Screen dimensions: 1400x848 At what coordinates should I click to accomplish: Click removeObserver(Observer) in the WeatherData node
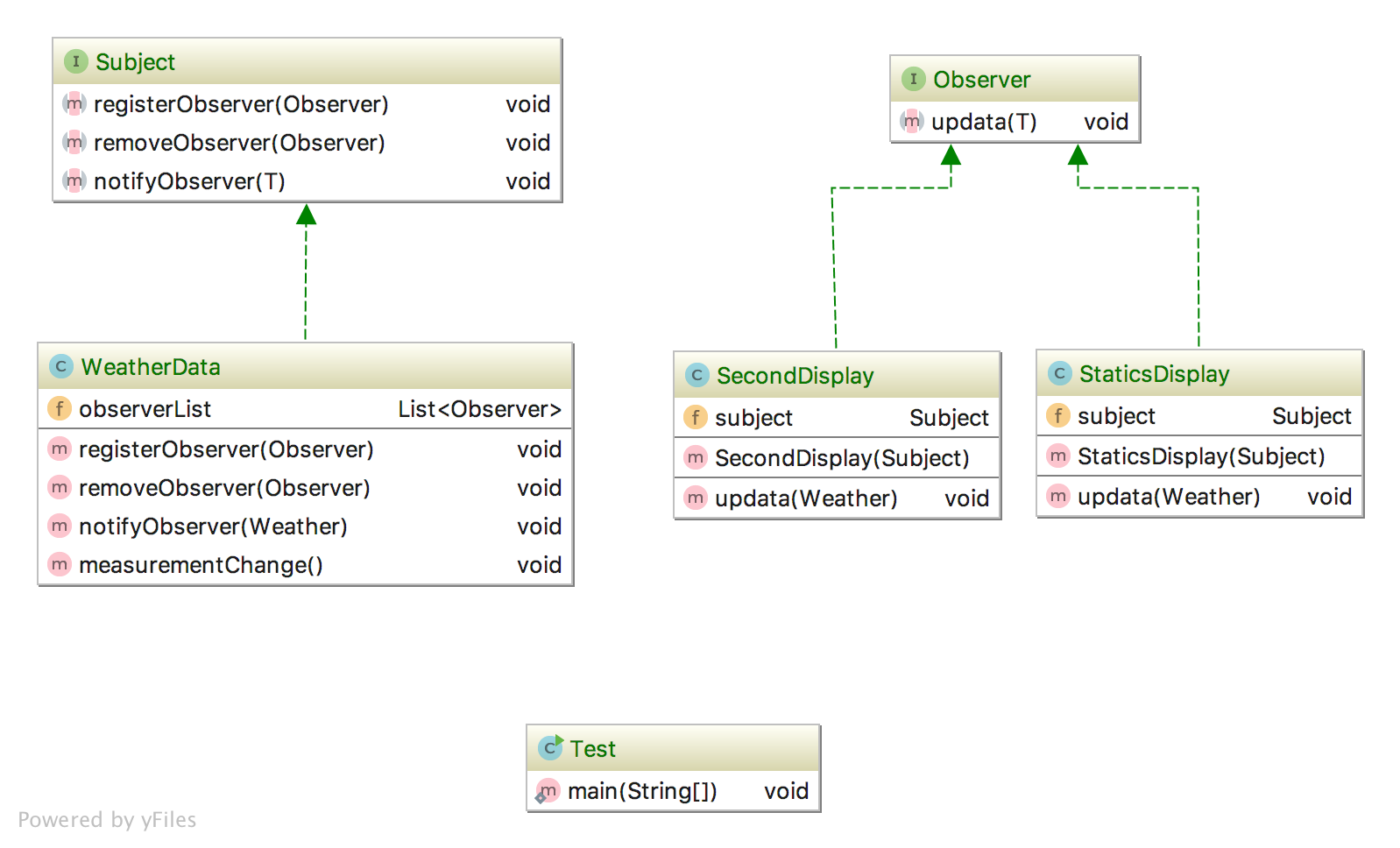pos(224,488)
